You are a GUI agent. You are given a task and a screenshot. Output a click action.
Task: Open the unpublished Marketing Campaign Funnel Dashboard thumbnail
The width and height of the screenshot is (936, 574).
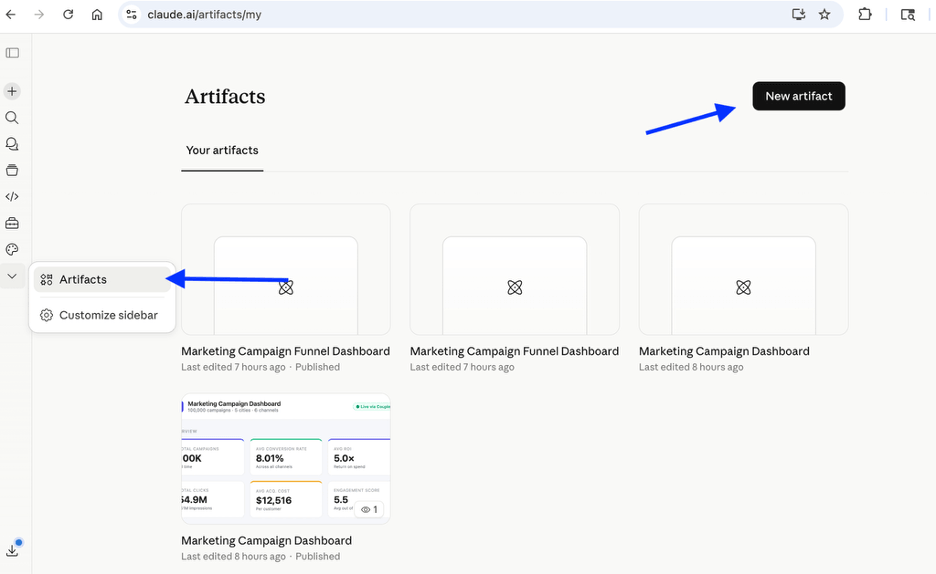515,270
